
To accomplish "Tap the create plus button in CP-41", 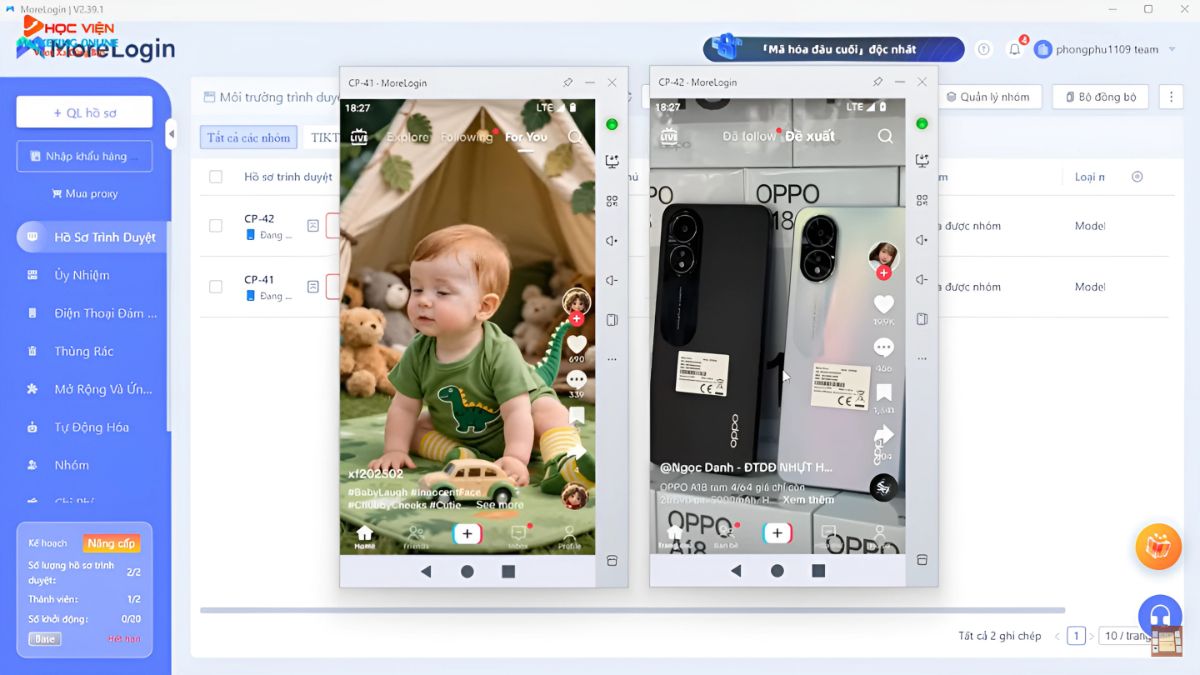I will [467, 534].
